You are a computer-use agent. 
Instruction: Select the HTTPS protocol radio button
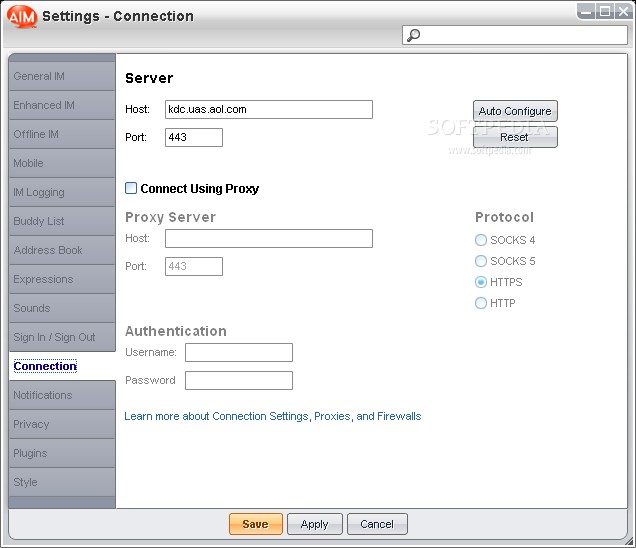coord(481,282)
